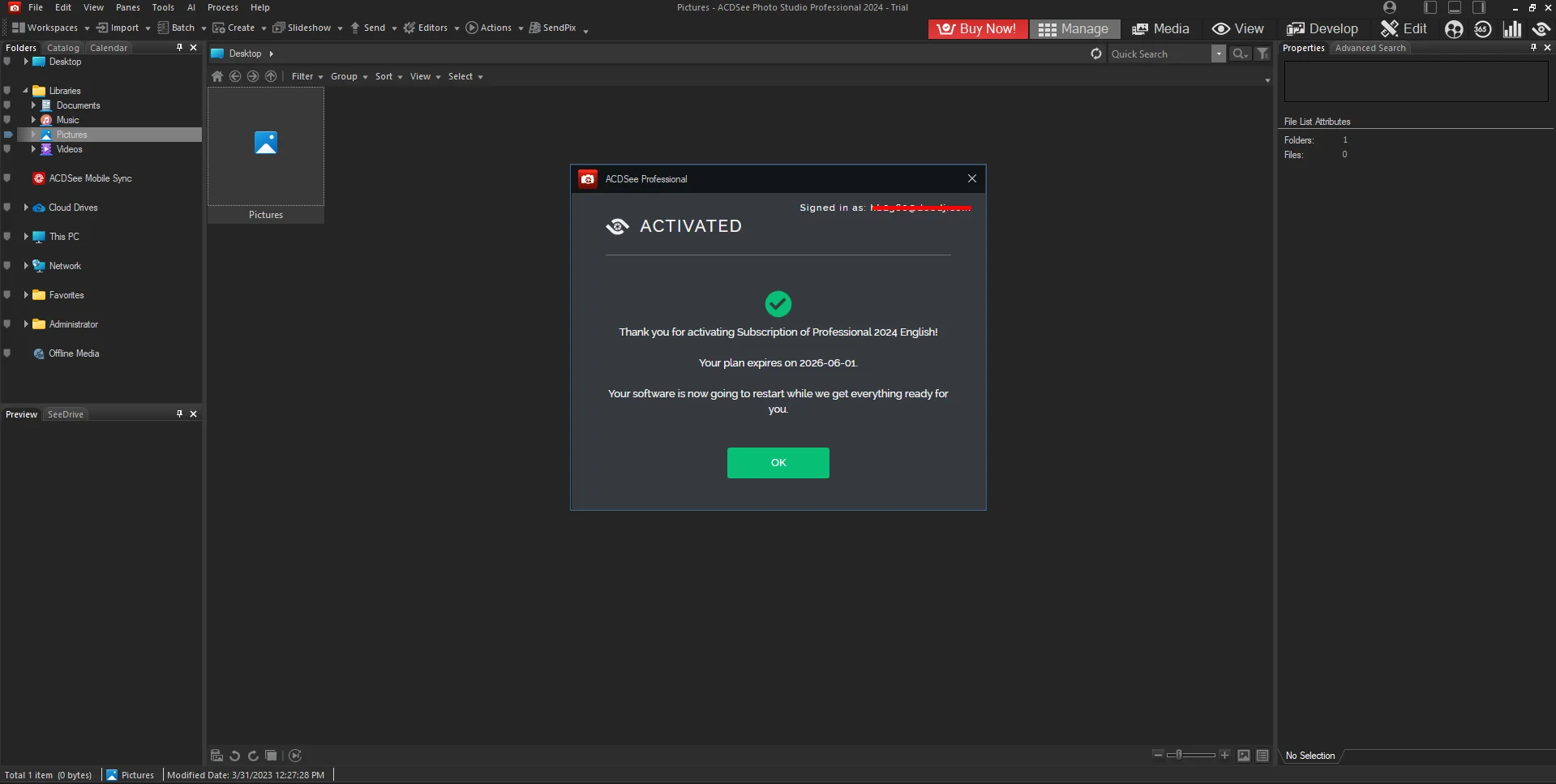Screen dimensions: 1556x784
Task: Open the Tools menu
Action: pyautogui.click(x=163, y=7)
